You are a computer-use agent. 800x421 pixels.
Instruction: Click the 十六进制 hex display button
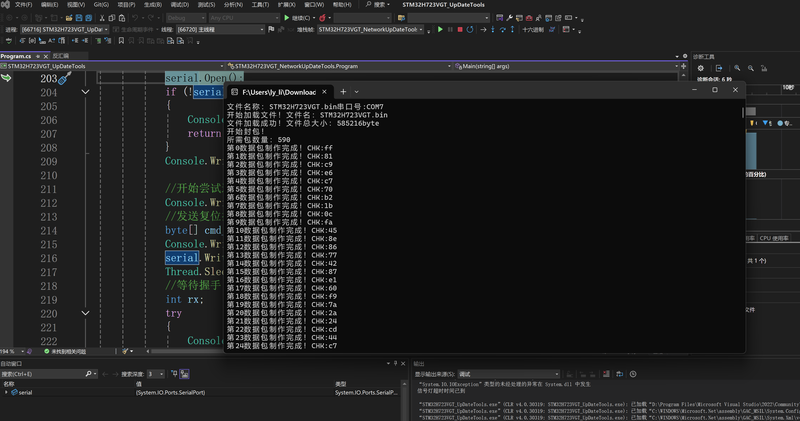click(x=535, y=29)
